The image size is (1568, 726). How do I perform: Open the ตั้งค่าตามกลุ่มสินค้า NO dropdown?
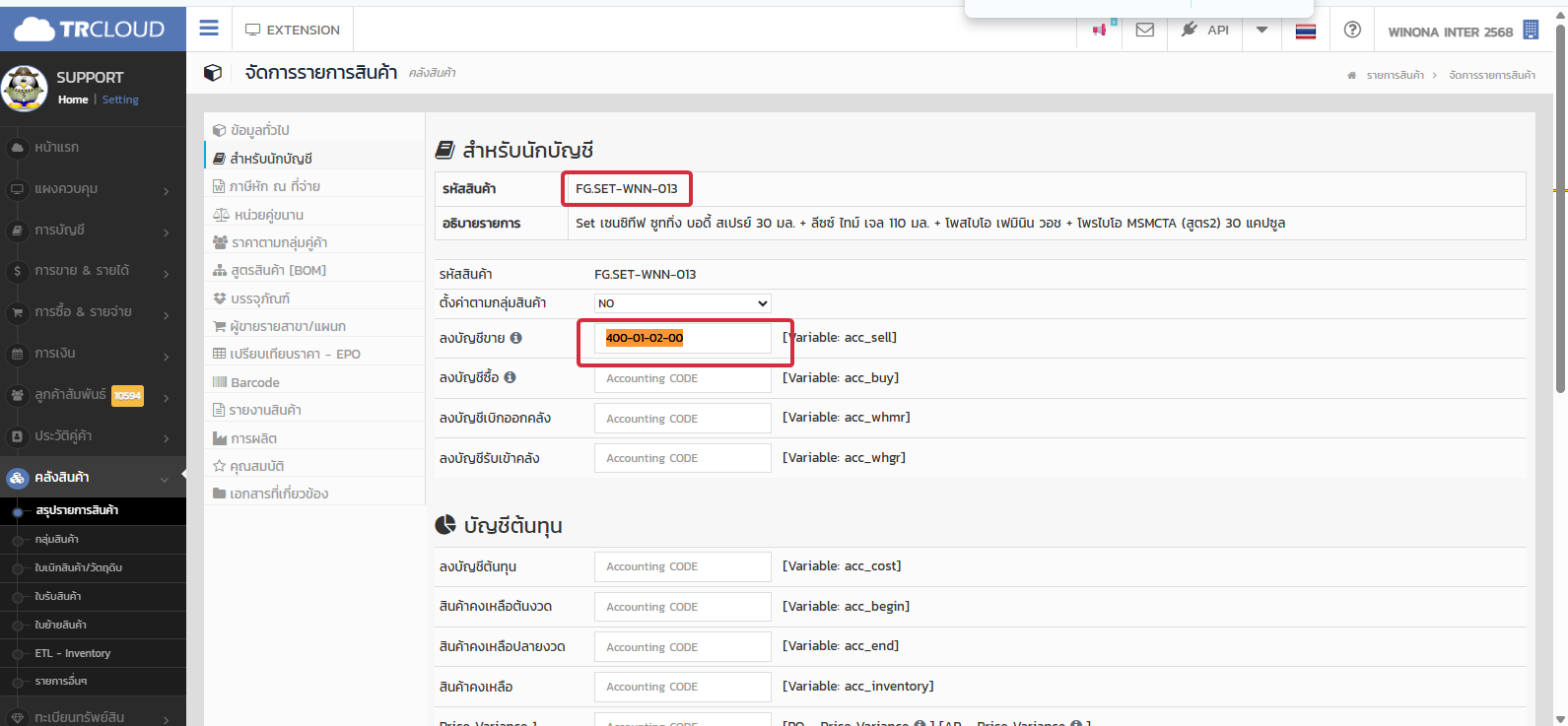682,303
